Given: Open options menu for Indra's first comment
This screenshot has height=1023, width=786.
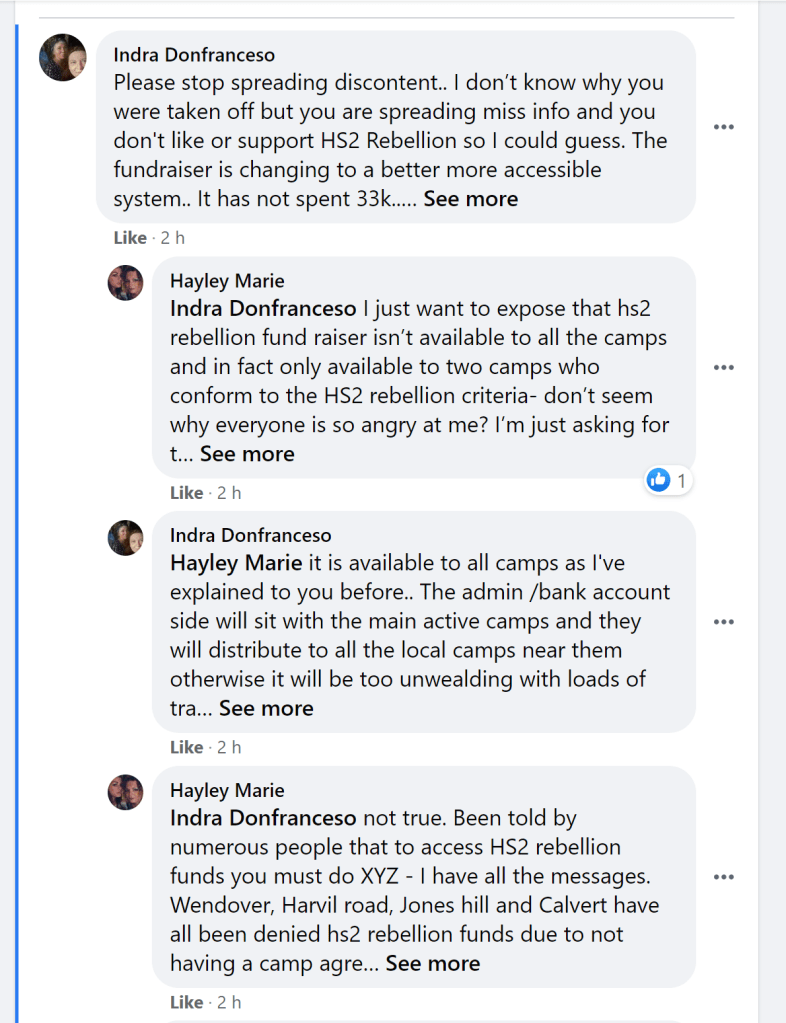Looking at the screenshot, I should coord(724,127).
